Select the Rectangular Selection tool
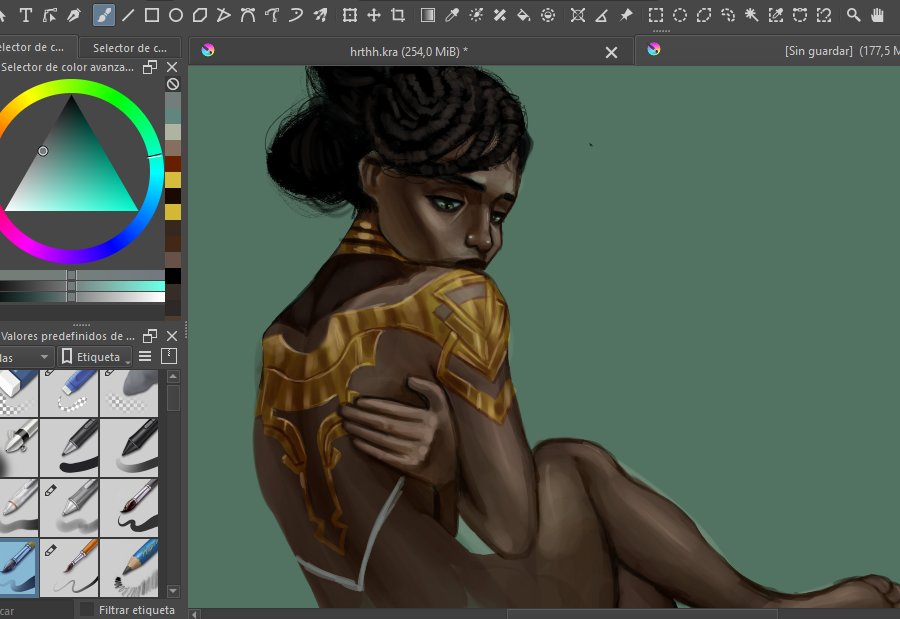This screenshot has height=619, width=900. (x=655, y=15)
